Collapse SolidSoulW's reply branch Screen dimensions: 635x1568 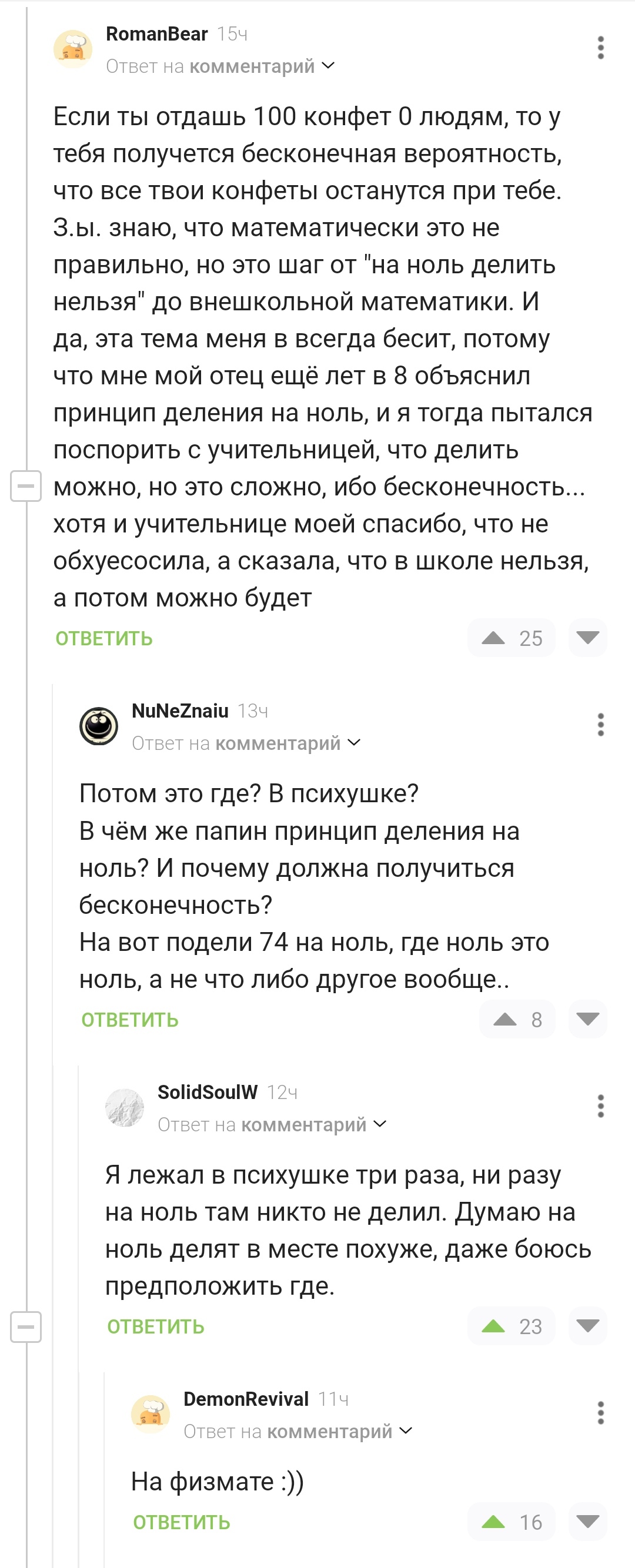(25, 1326)
